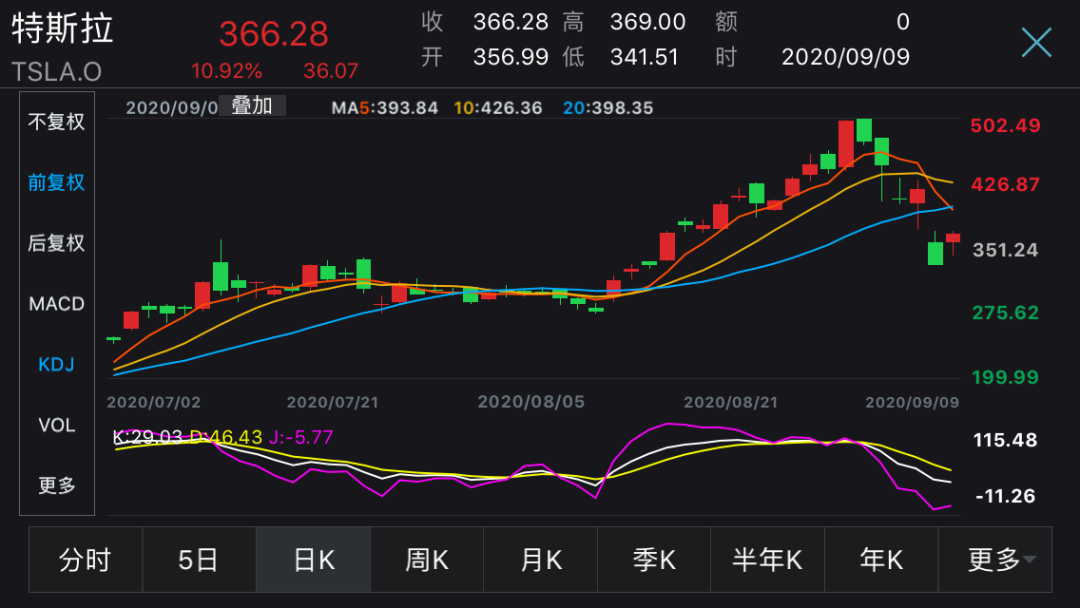
Task: Tap the MA5:393.84 indicator label
Action: click(384, 108)
